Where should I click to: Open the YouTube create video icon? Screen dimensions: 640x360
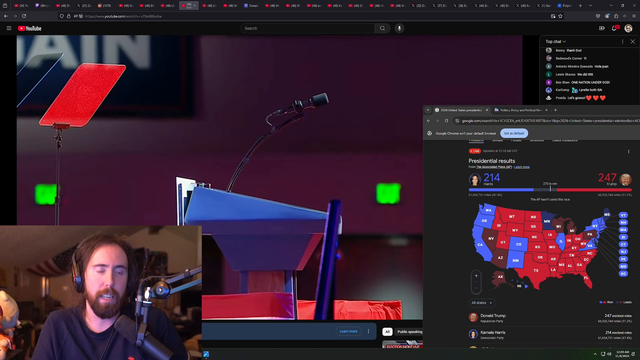tap(602, 28)
